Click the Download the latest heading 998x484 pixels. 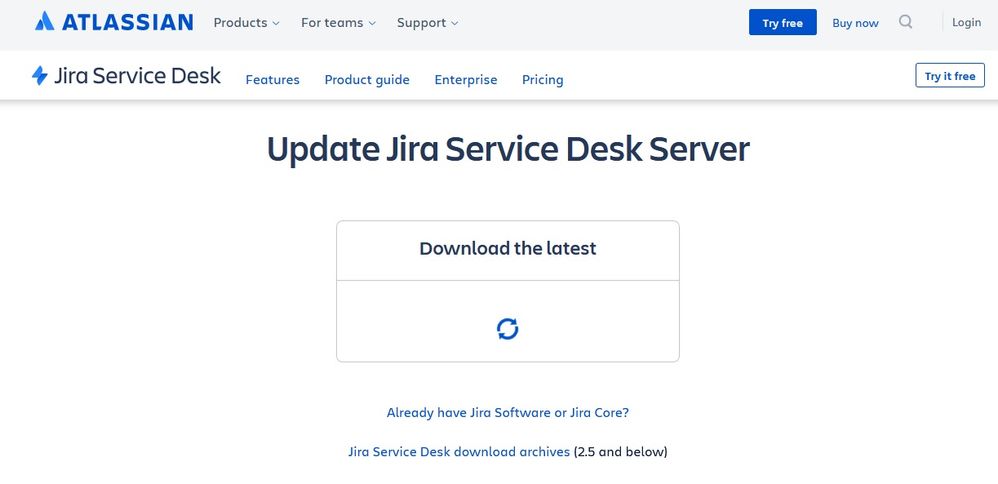coord(507,248)
